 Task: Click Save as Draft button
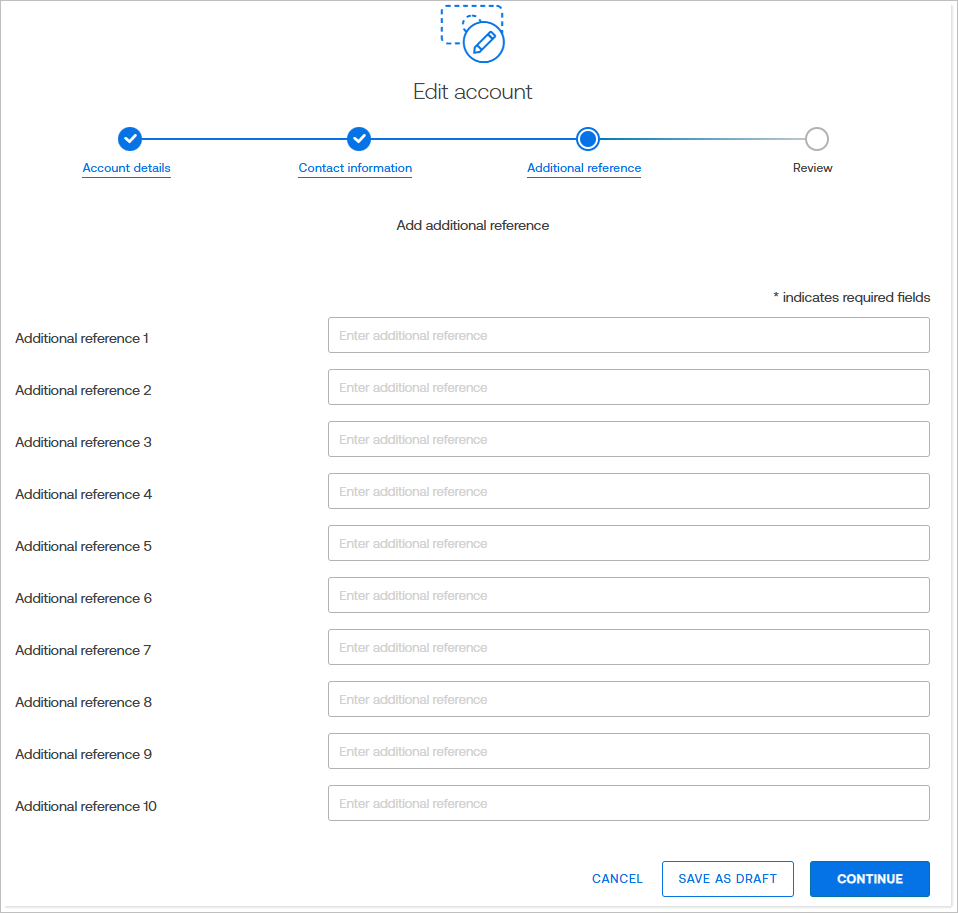pos(727,879)
